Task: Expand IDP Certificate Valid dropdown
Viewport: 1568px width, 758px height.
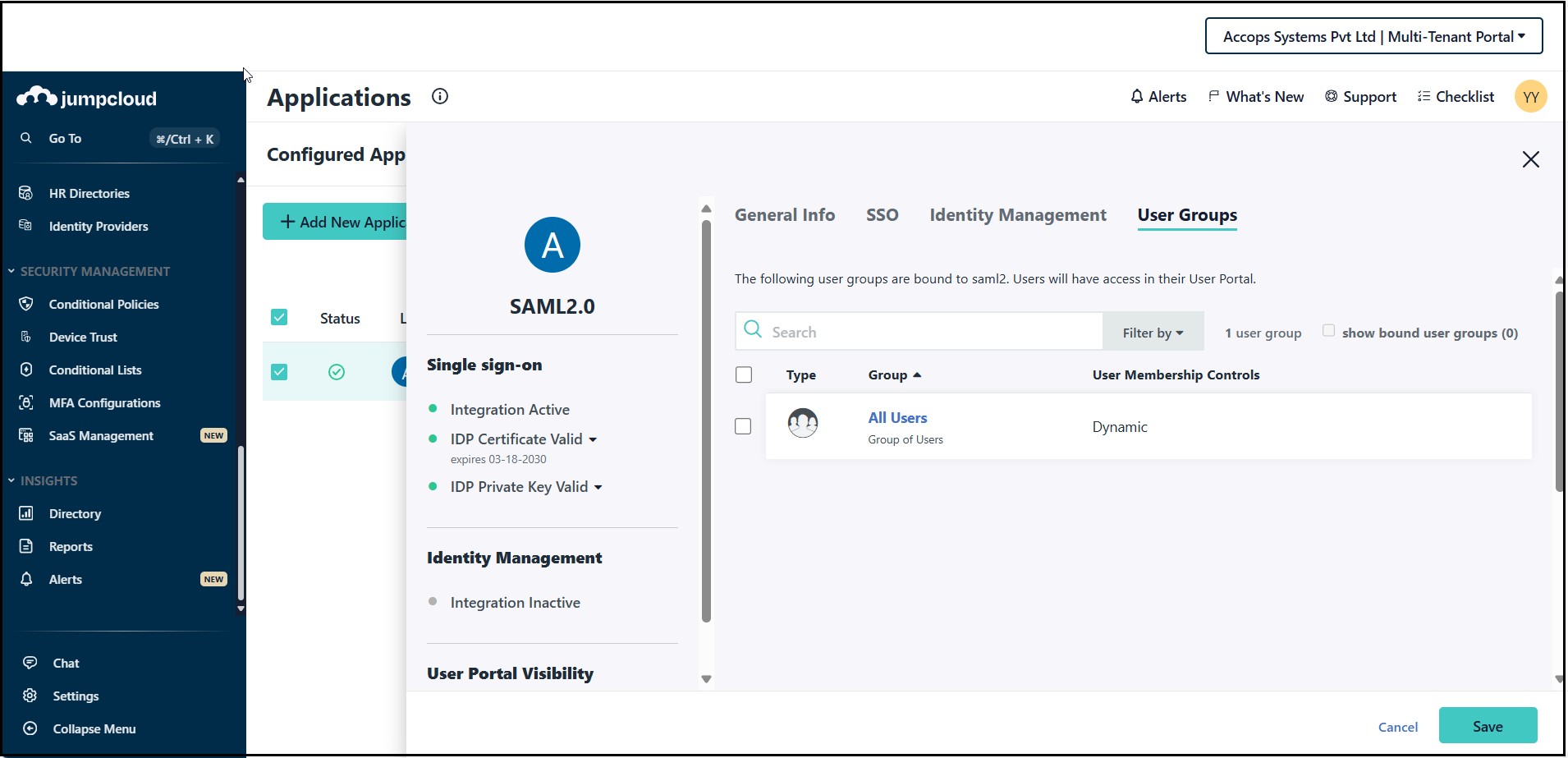Action: click(593, 439)
